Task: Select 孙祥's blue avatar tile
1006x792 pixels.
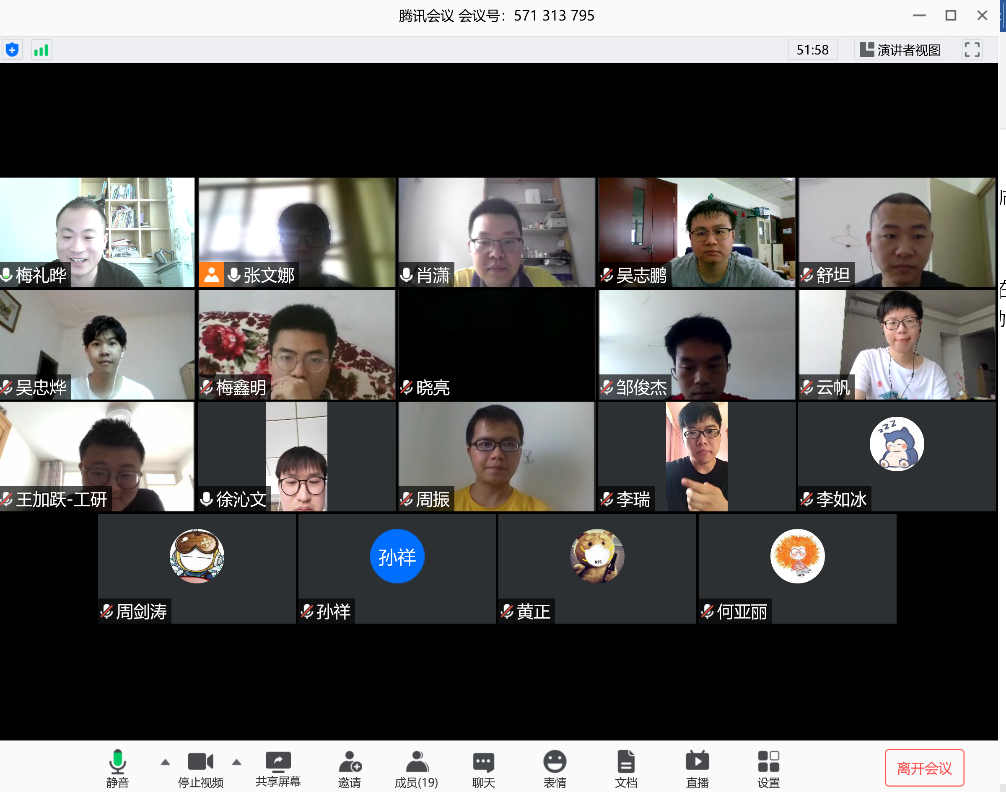Action: tap(397, 557)
